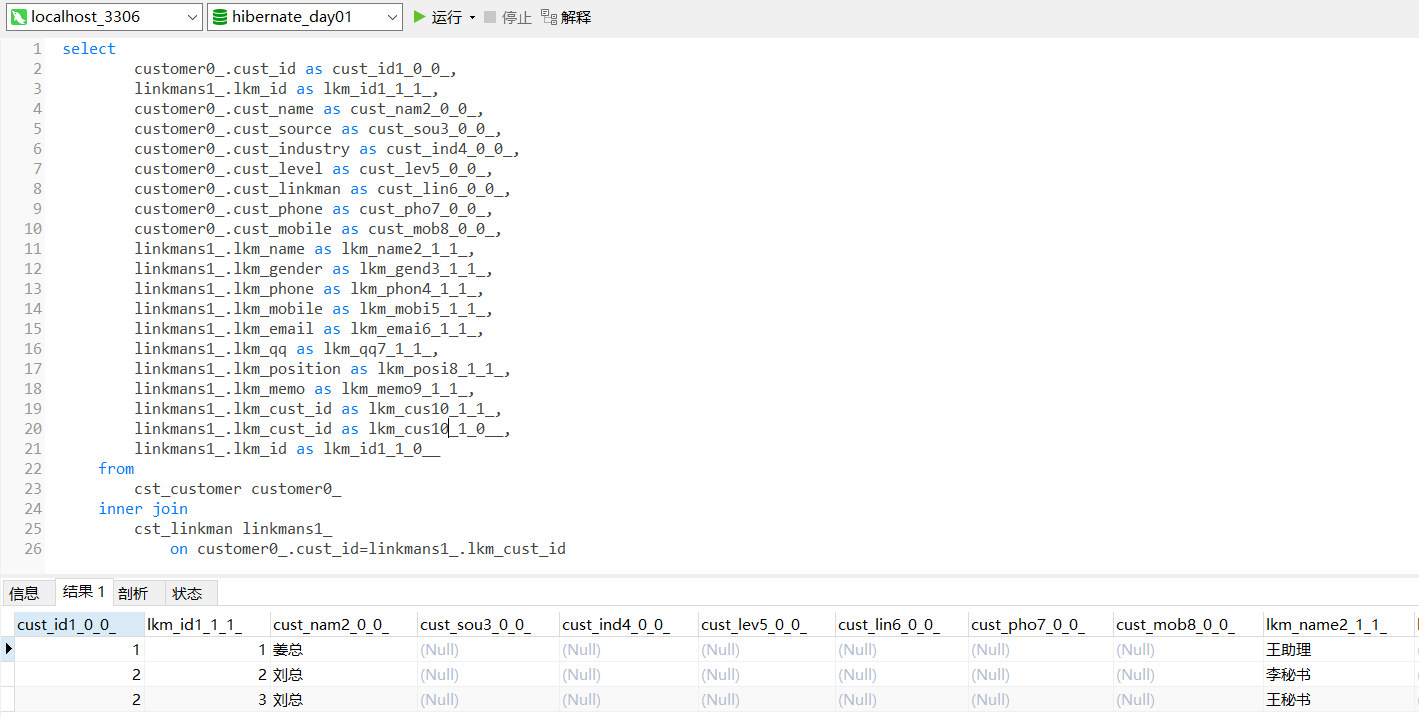
Task: Click 'inner join' on line 24
Action: tap(143, 509)
